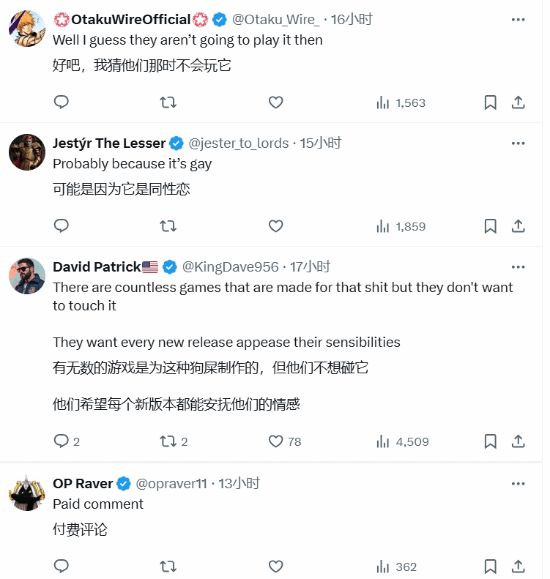Expand more options on OP Raver's comment
The height and width of the screenshot is (579, 550).
click(518, 484)
